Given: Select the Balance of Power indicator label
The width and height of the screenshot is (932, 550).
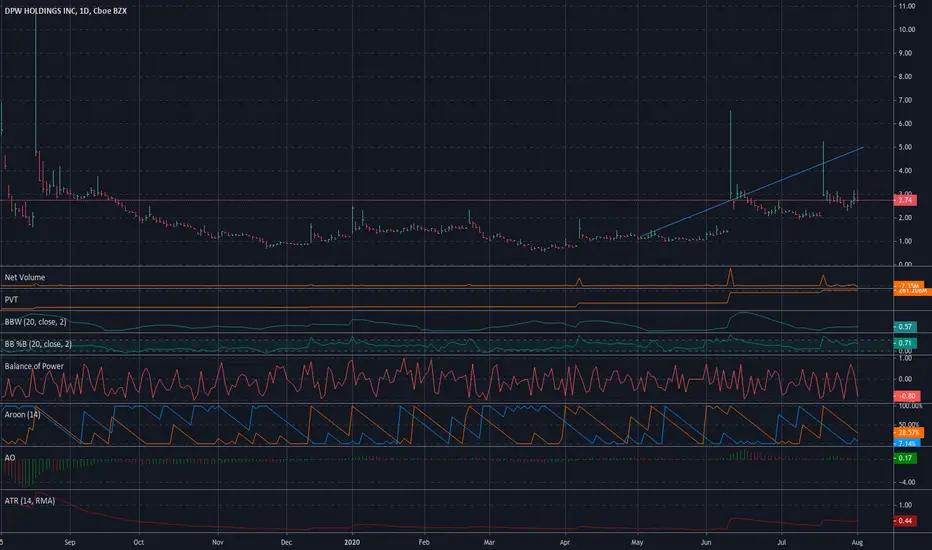Looking at the screenshot, I should (34, 366).
